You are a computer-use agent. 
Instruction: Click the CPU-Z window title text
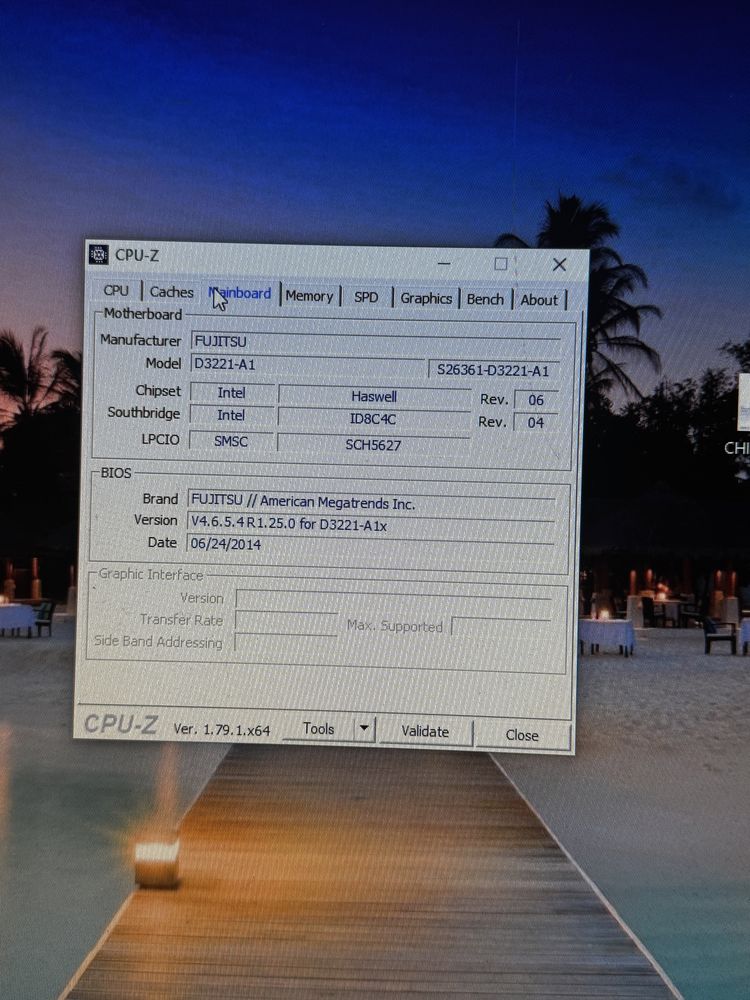[136, 255]
